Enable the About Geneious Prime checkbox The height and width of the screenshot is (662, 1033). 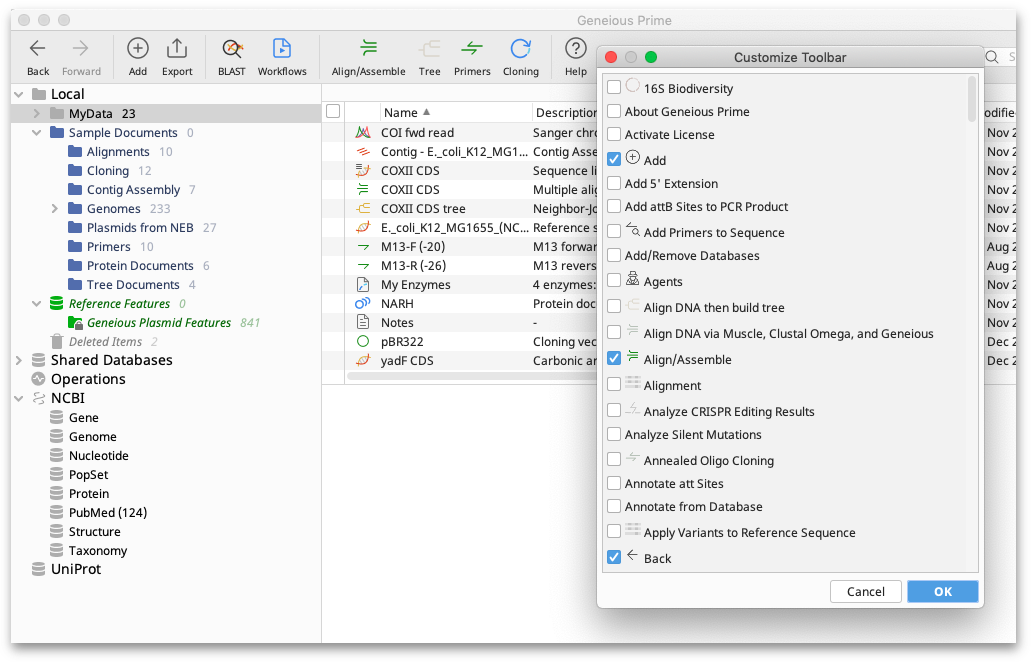pos(613,111)
